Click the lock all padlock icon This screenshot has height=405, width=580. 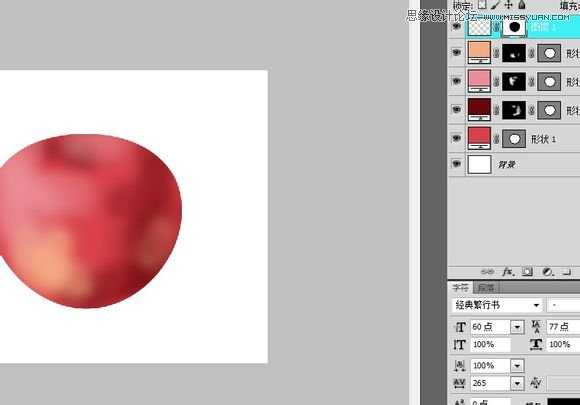point(522,4)
